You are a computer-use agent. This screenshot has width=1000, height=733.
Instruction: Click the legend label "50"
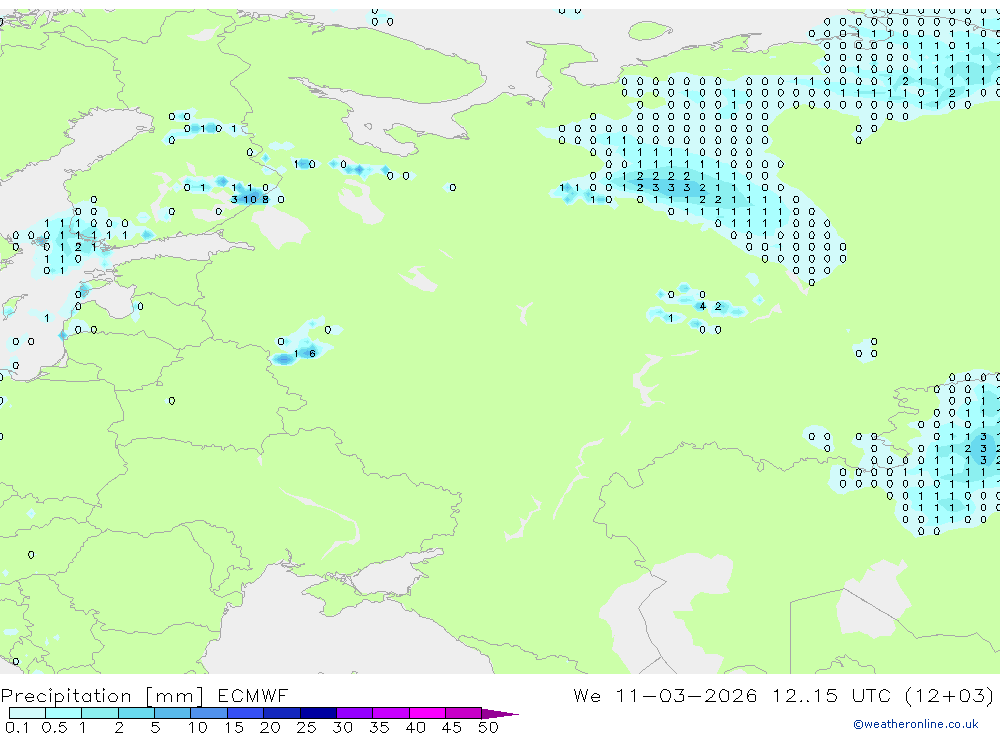(x=488, y=727)
